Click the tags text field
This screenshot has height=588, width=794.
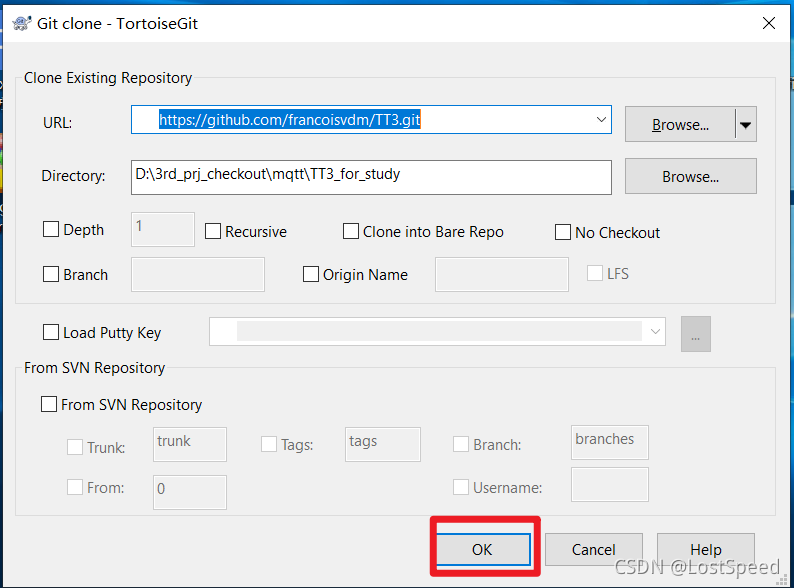coord(383,444)
